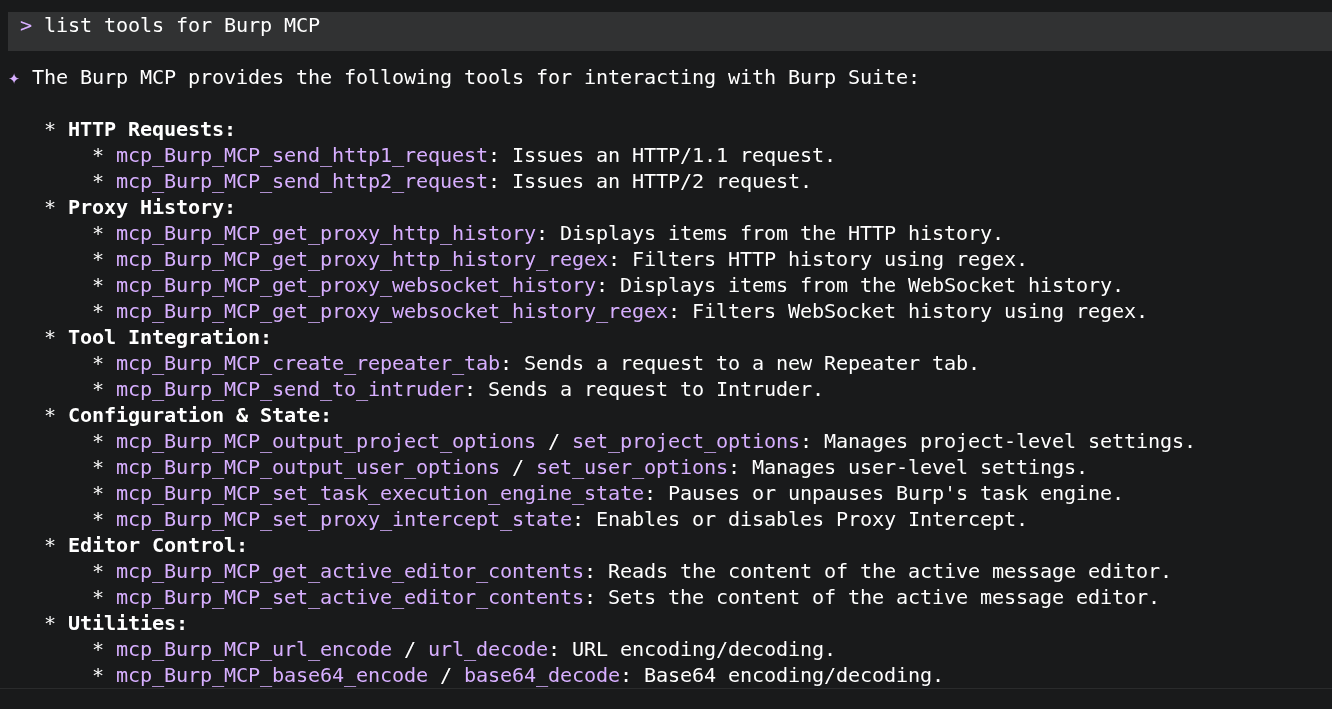Image resolution: width=1332 pixels, height=709 pixels.
Task: Click the 'Proxy History:' section heading
Action: click(x=152, y=208)
